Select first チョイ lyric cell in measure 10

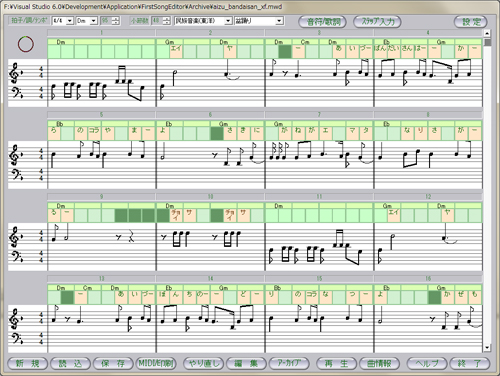coord(176,216)
